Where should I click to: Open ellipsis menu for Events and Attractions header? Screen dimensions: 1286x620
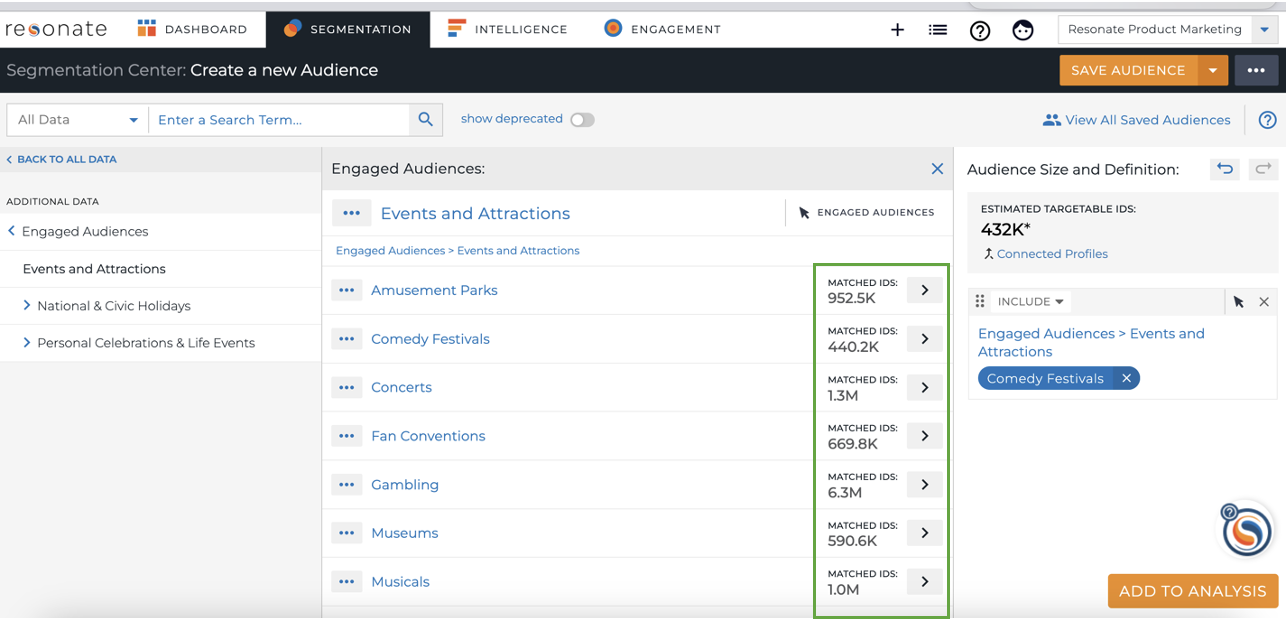click(x=351, y=213)
